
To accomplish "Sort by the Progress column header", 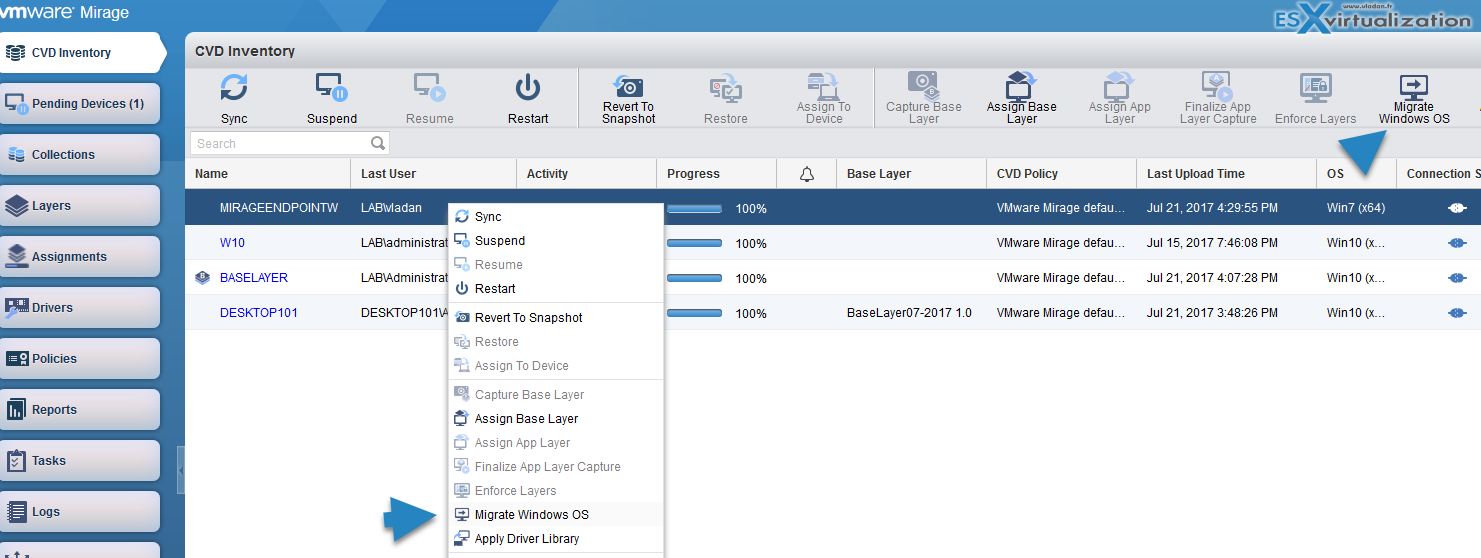I will point(716,174).
